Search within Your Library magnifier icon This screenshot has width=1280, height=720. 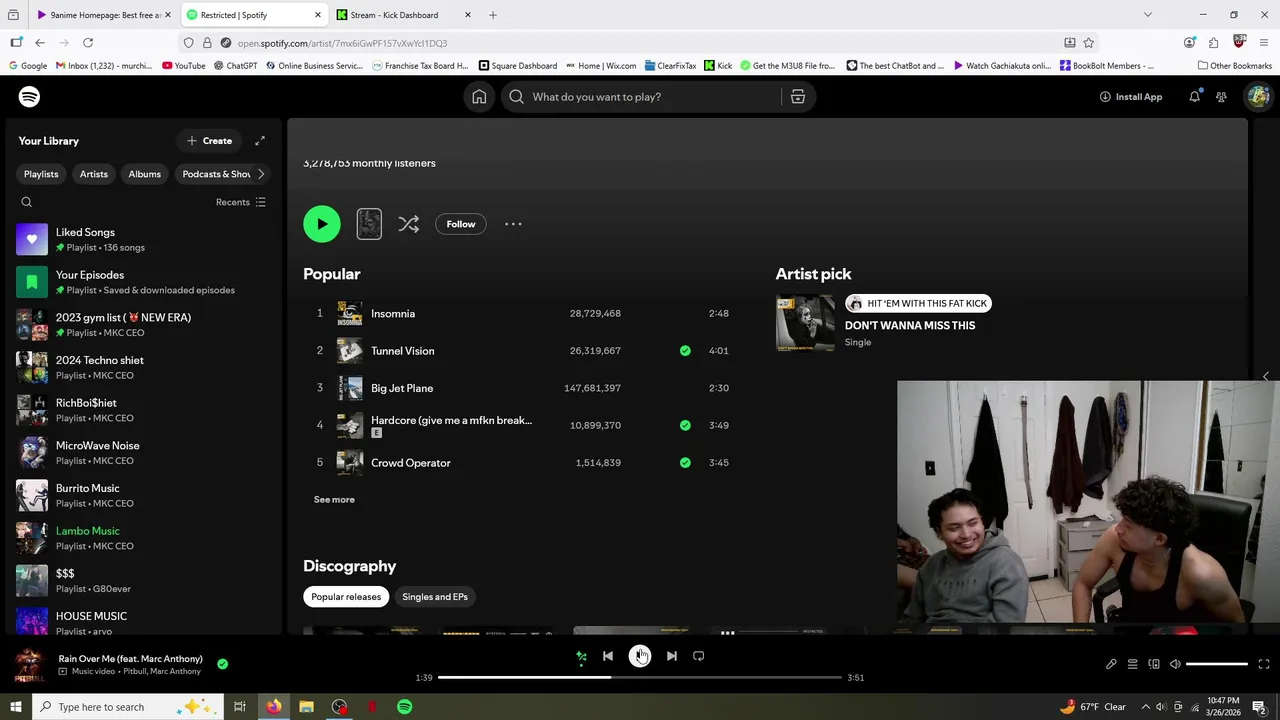click(27, 202)
